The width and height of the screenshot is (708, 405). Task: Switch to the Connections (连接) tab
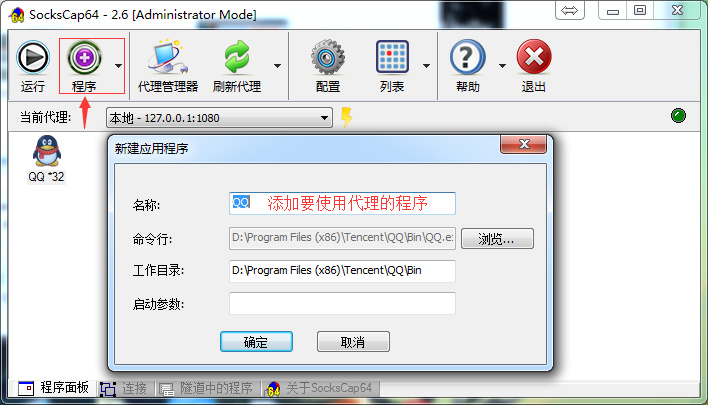(124, 388)
